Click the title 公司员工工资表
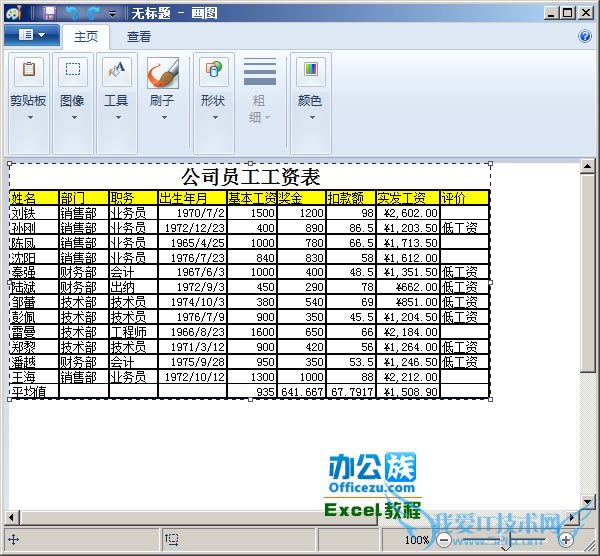Image resolution: width=600 pixels, height=556 pixels. pyautogui.click(x=251, y=177)
